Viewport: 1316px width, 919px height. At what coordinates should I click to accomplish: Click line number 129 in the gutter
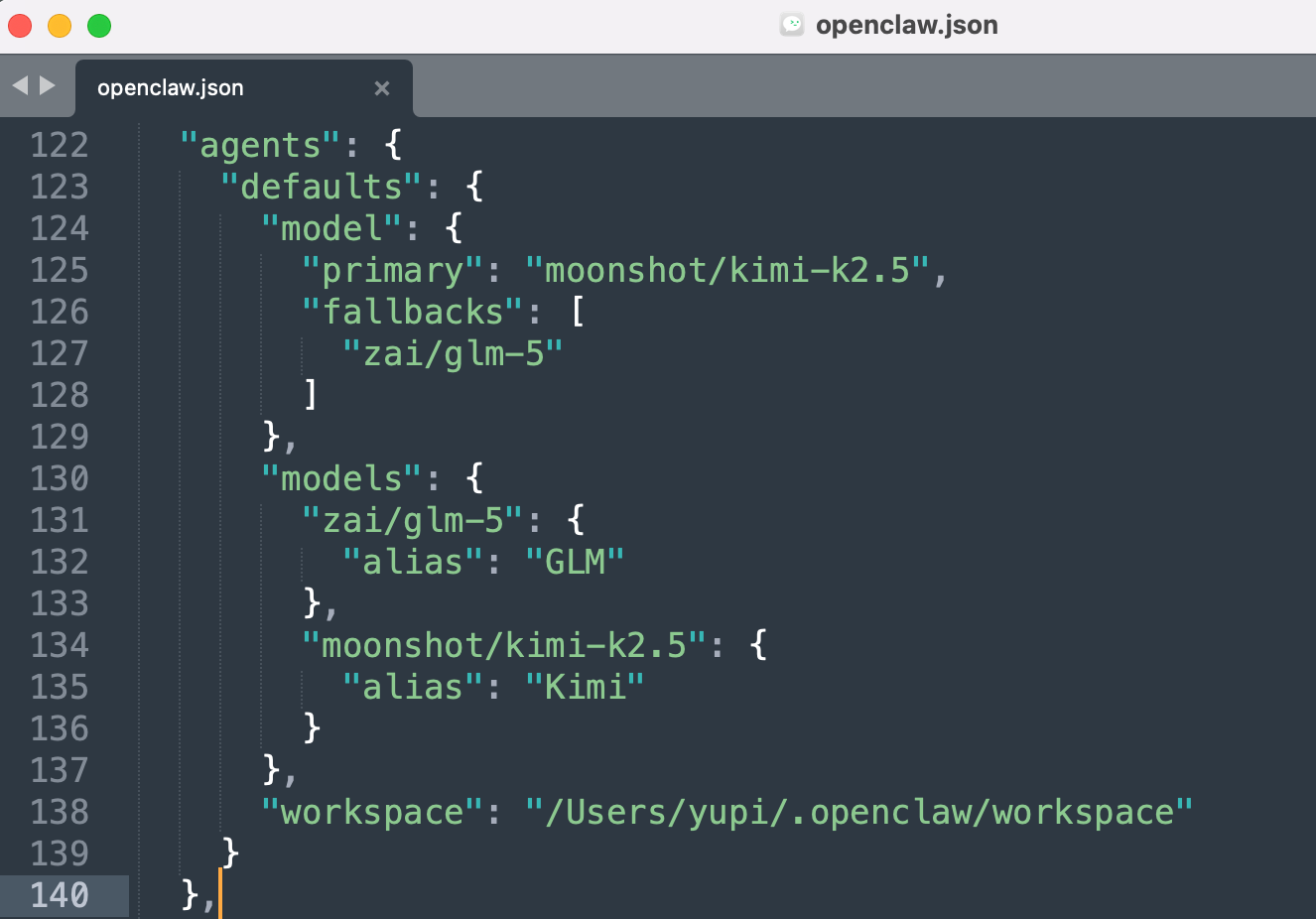coord(60,437)
